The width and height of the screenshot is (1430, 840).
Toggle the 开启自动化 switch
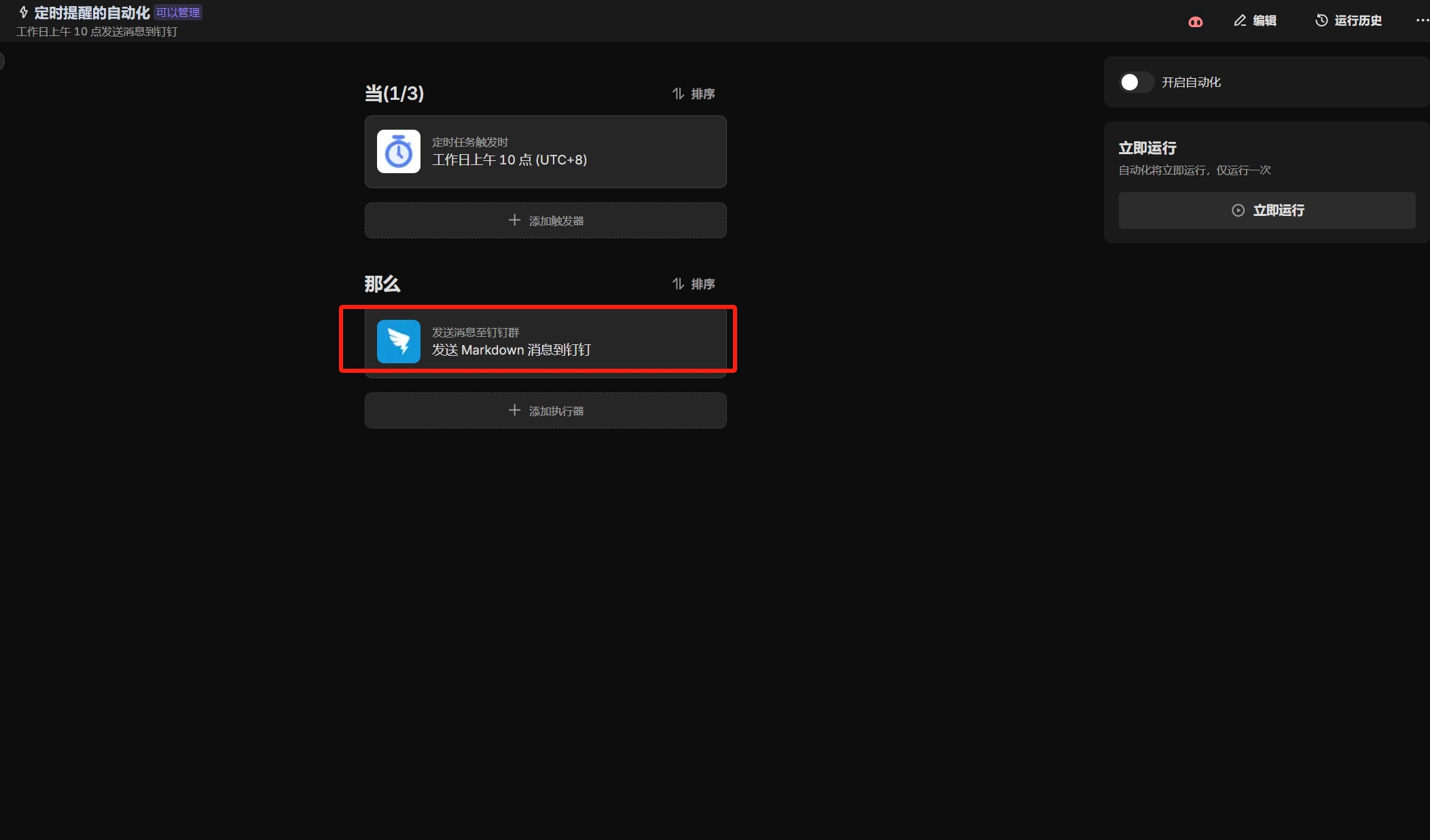click(1137, 82)
